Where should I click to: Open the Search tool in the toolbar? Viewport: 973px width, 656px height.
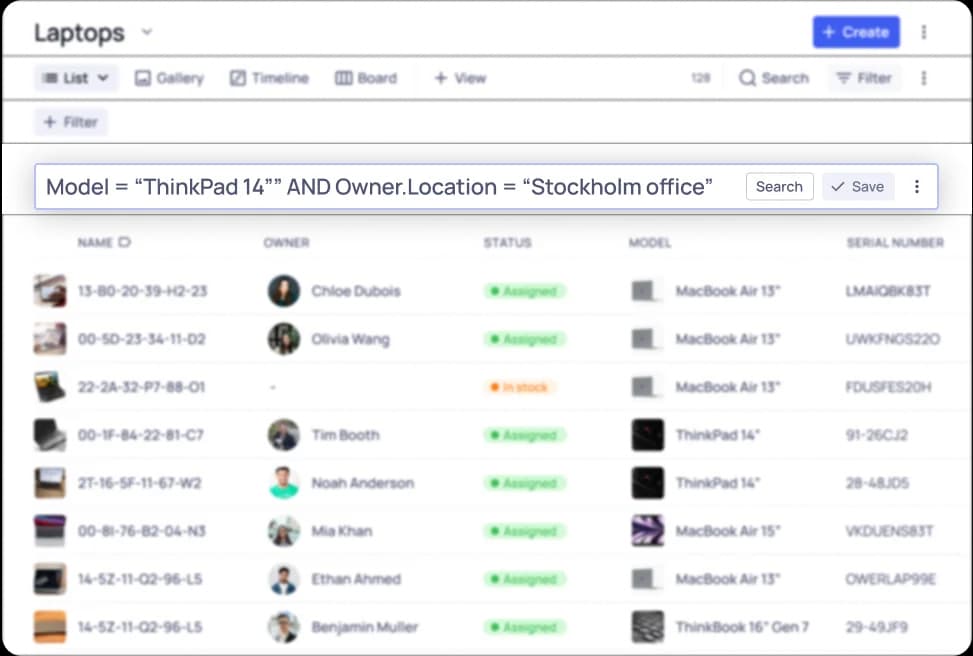(x=774, y=78)
